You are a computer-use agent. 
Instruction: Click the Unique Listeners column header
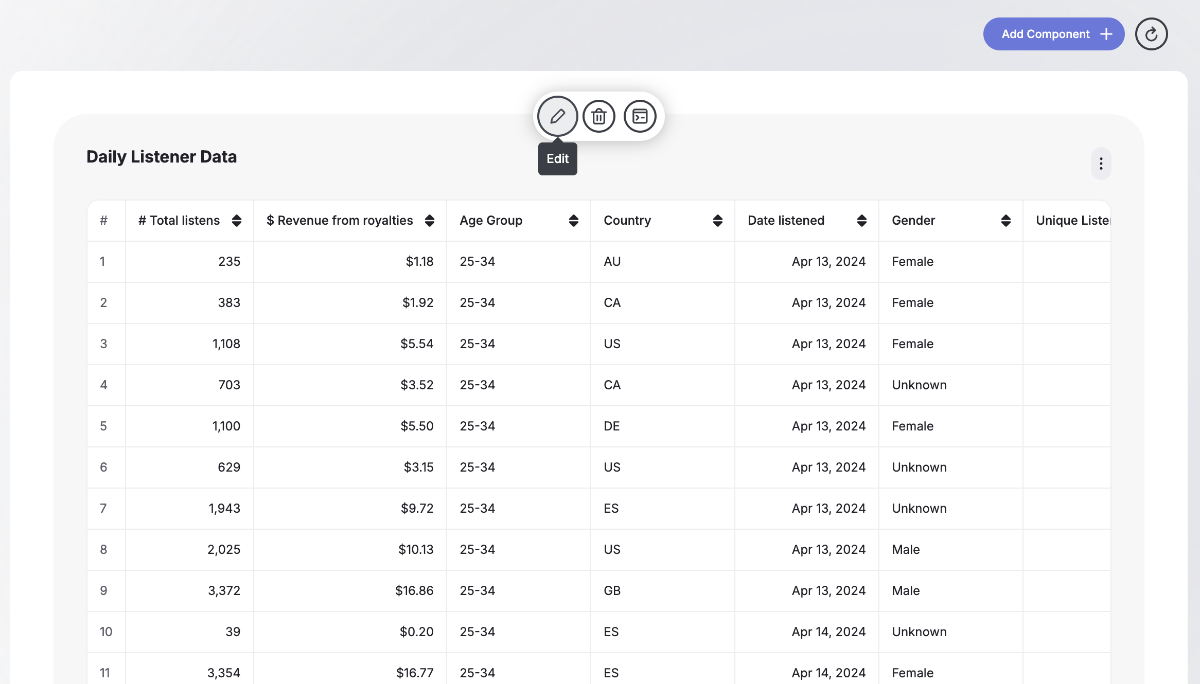click(x=1072, y=221)
